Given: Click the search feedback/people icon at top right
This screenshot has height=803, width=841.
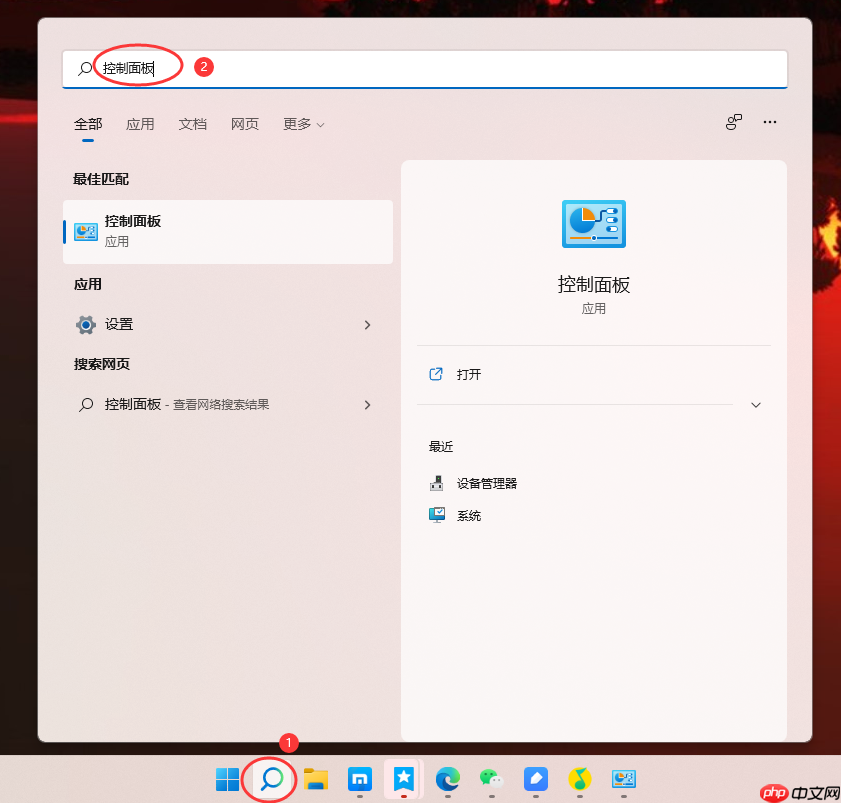Looking at the screenshot, I should pos(734,122).
